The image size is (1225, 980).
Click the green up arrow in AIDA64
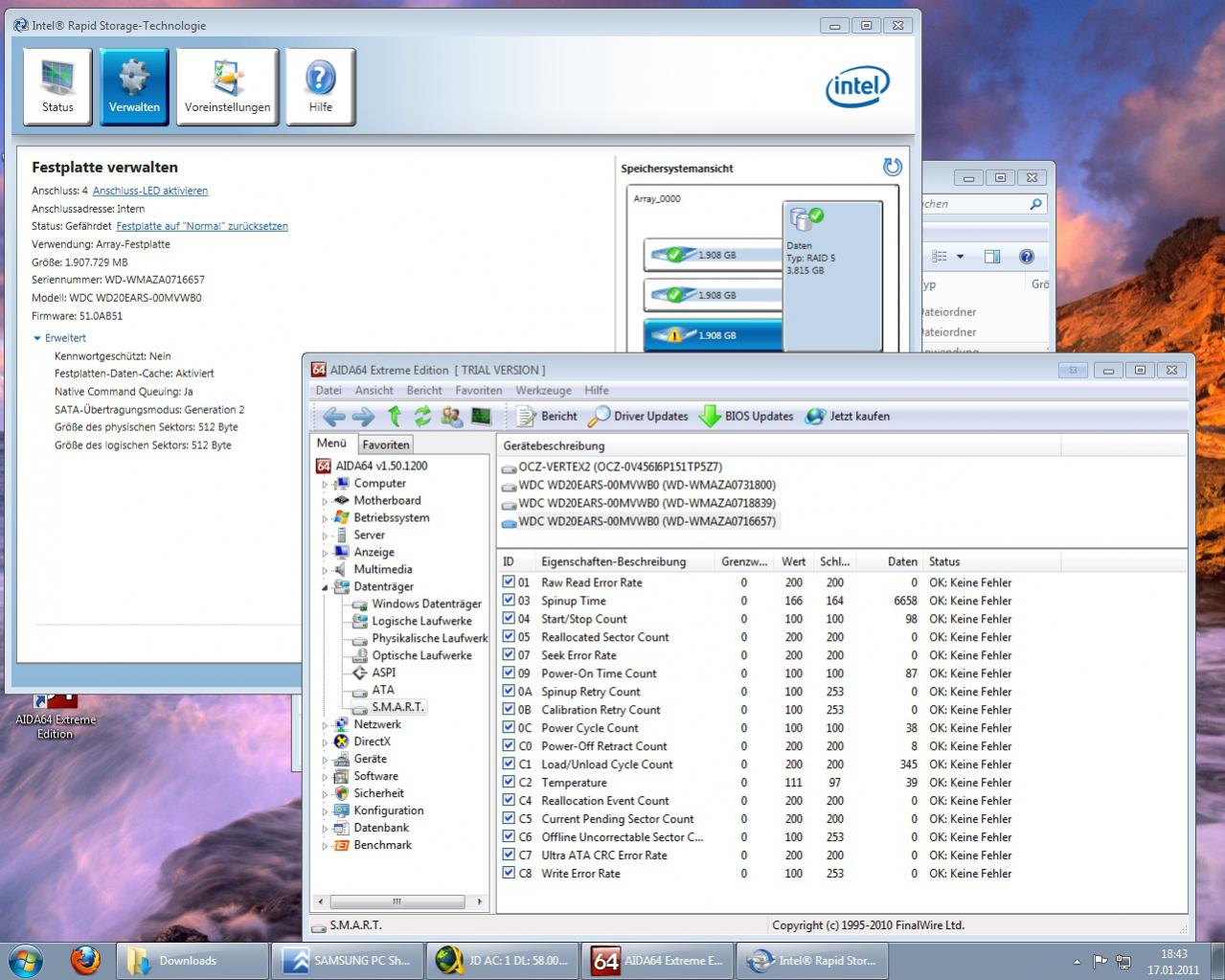click(395, 416)
